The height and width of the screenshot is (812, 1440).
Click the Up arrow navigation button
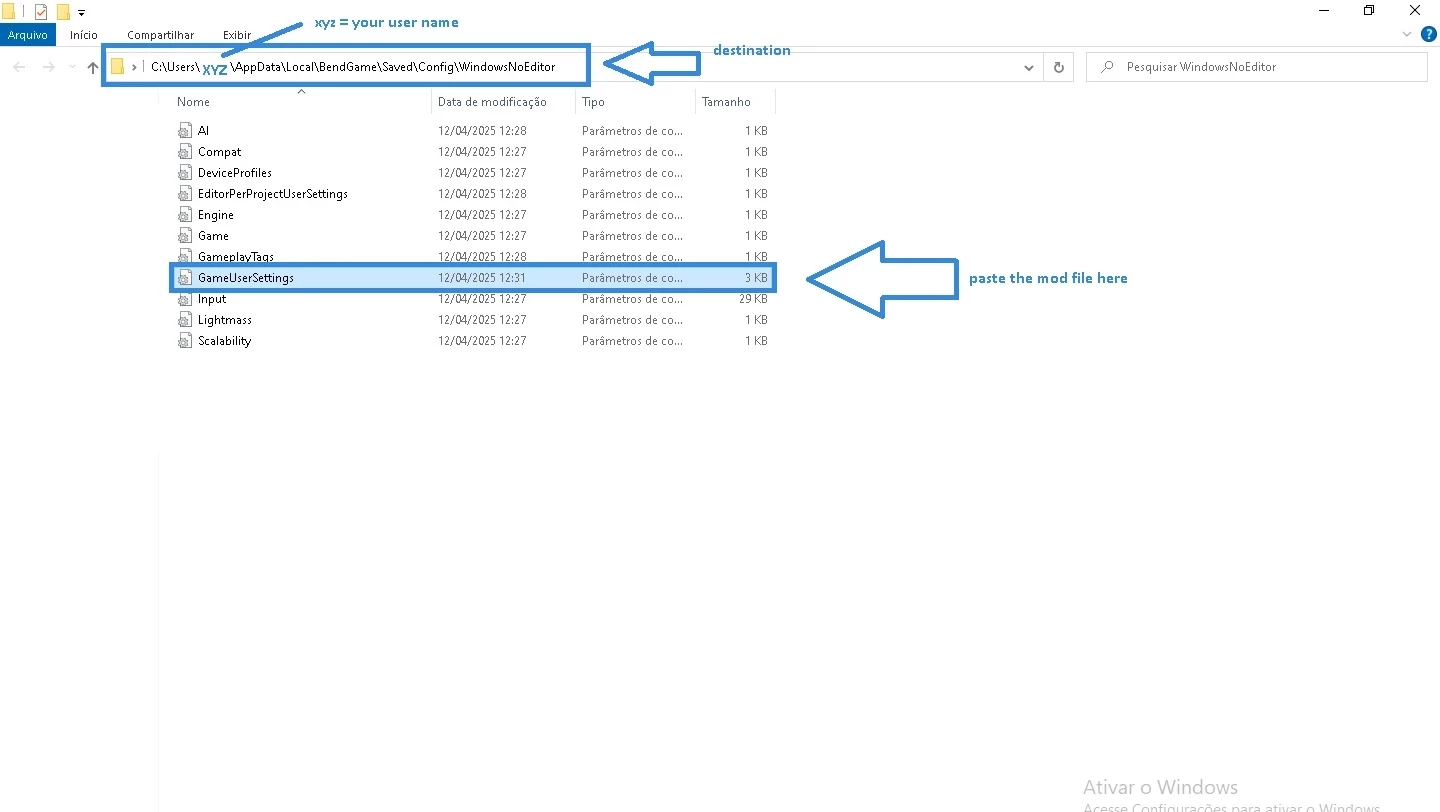[93, 68]
